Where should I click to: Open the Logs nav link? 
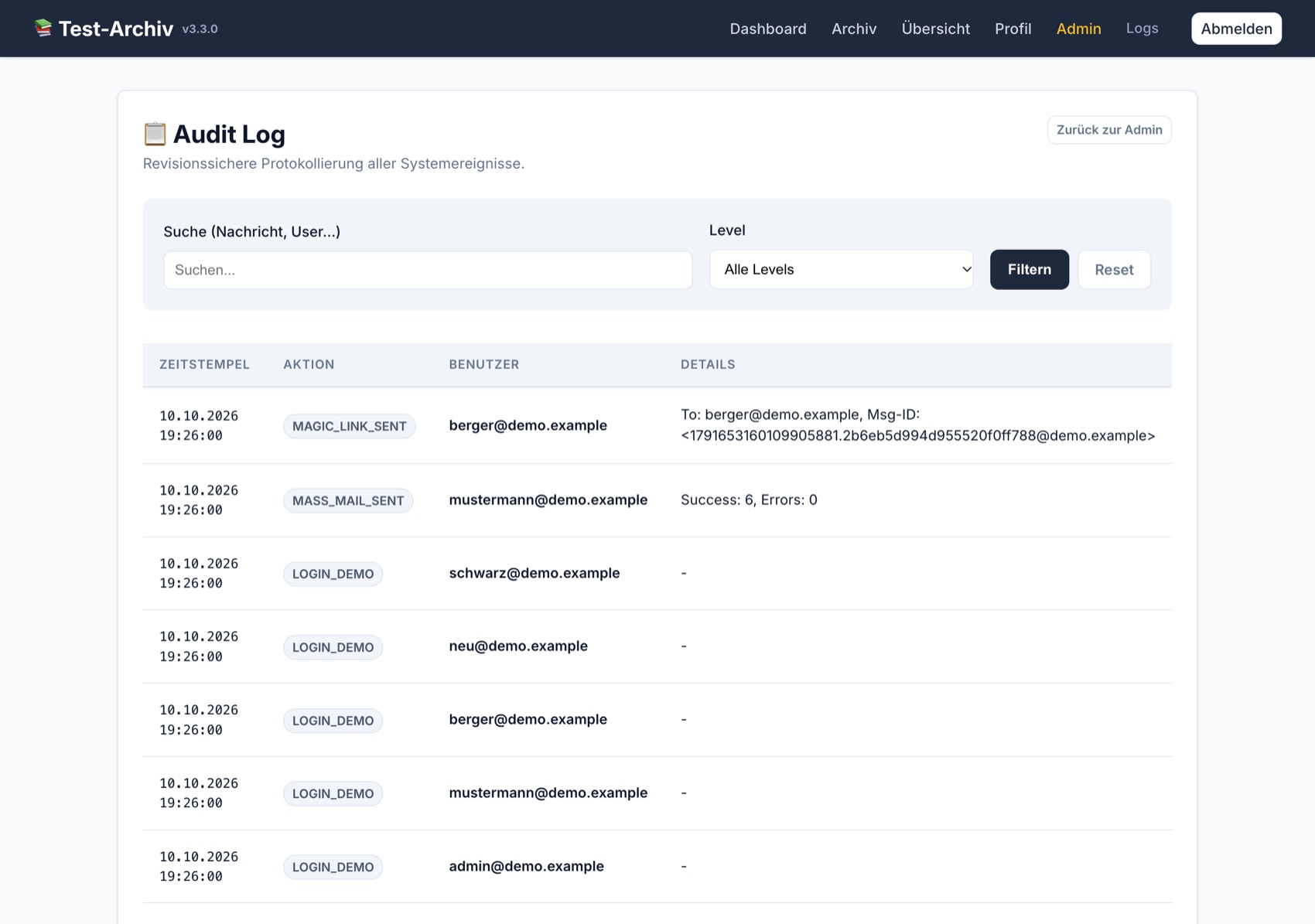coord(1142,28)
